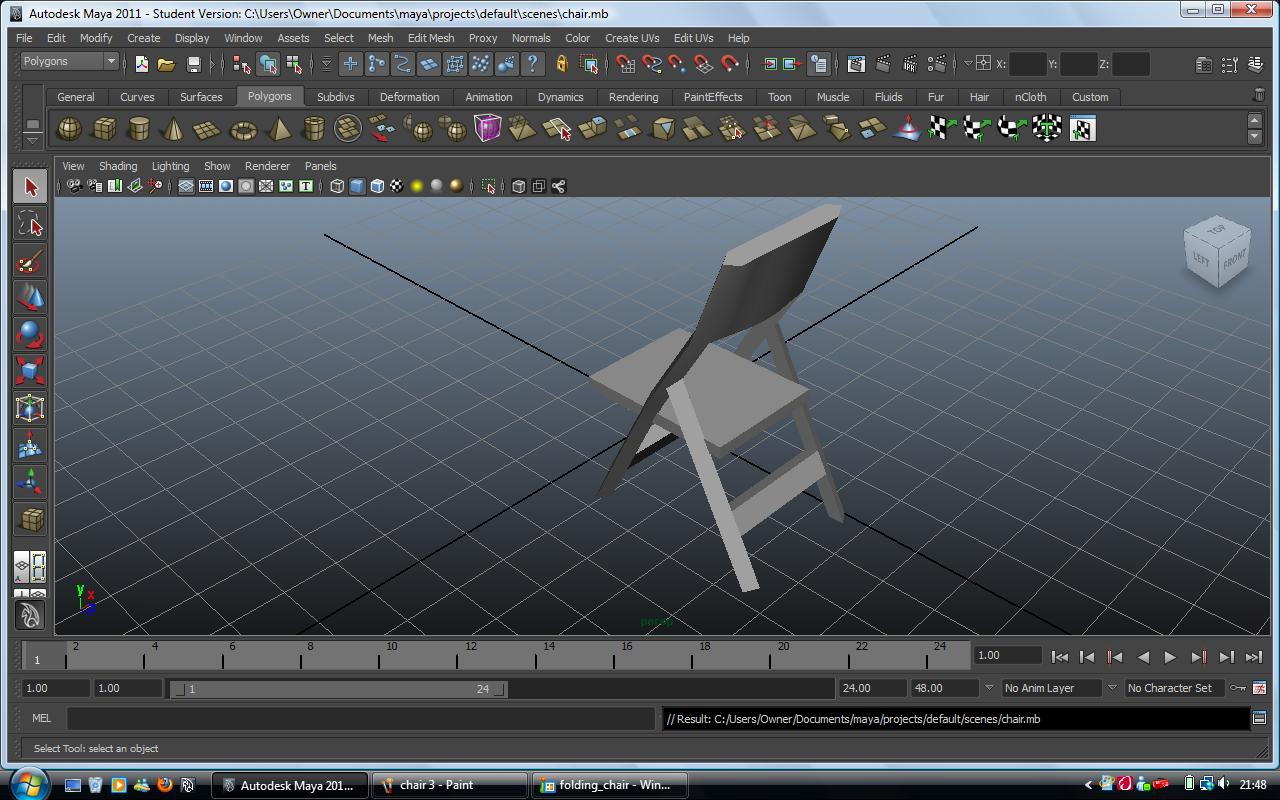Screen dimensions: 1280x800
Task: Create a polygon sphere from the shelf
Action: click(x=69, y=129)
